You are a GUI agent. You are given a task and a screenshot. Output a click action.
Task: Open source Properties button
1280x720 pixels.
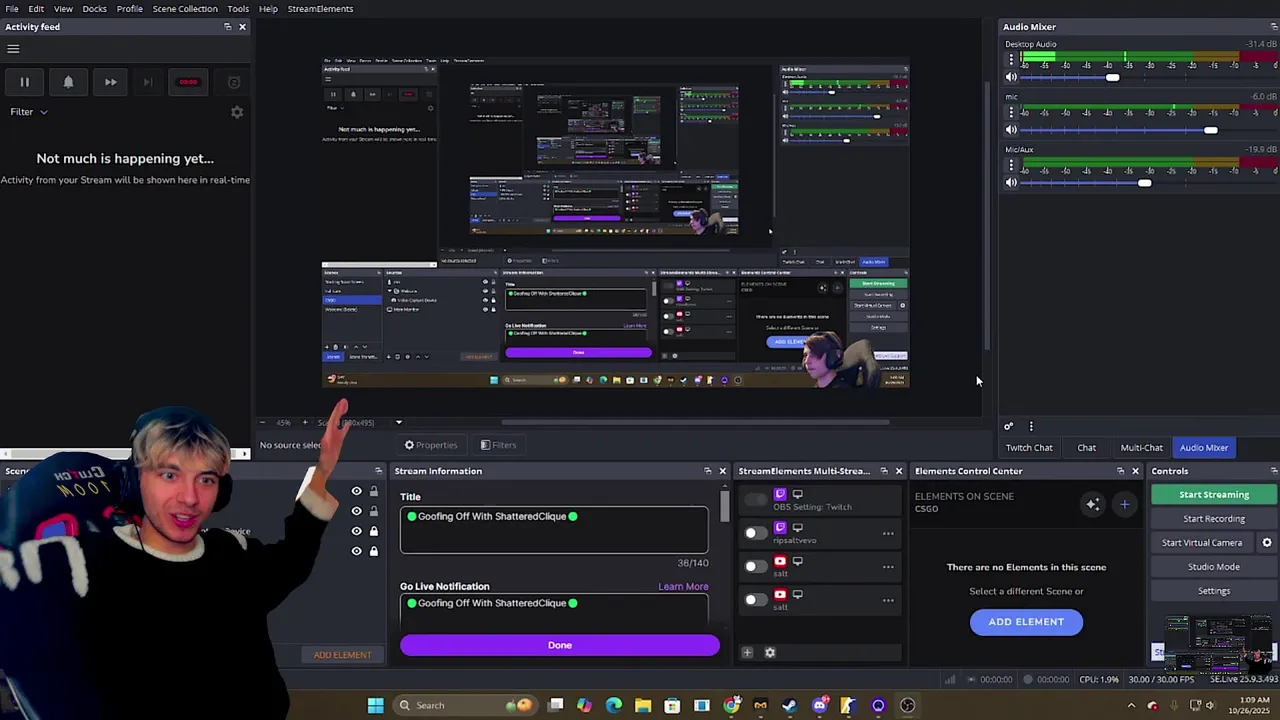tap(431, 445)
